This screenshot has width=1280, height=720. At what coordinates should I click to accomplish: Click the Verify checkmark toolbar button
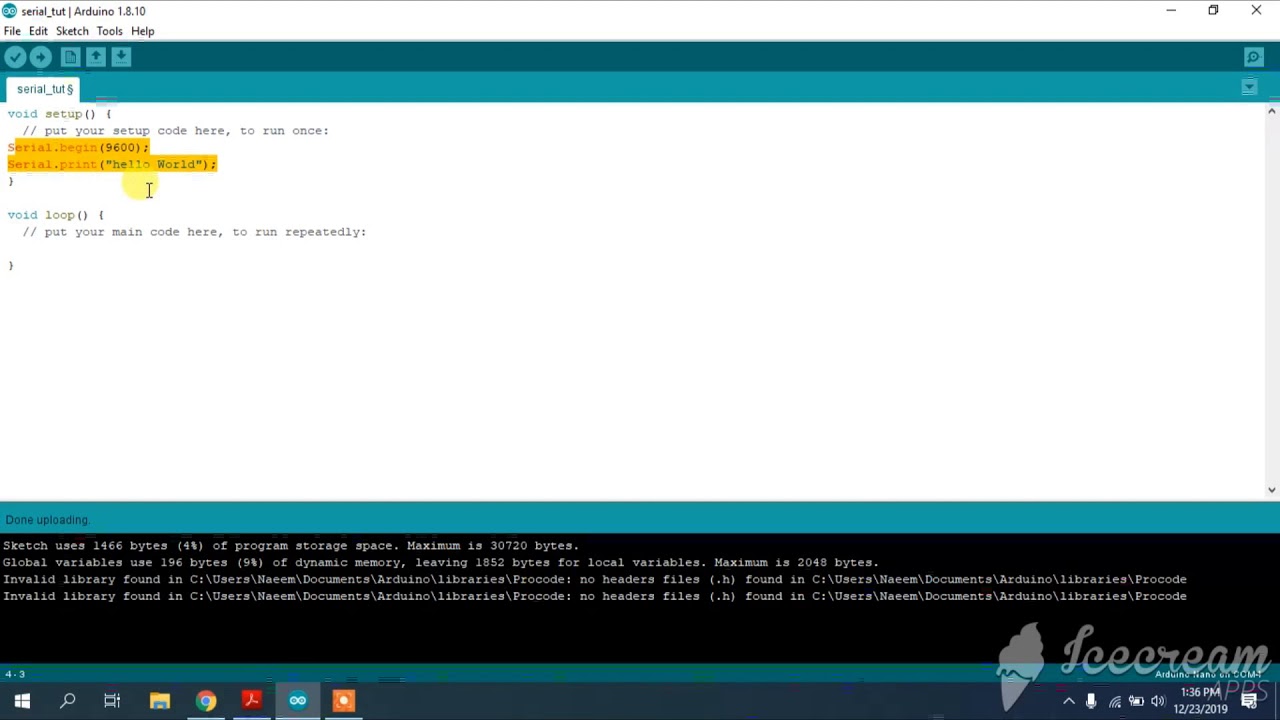15,58
